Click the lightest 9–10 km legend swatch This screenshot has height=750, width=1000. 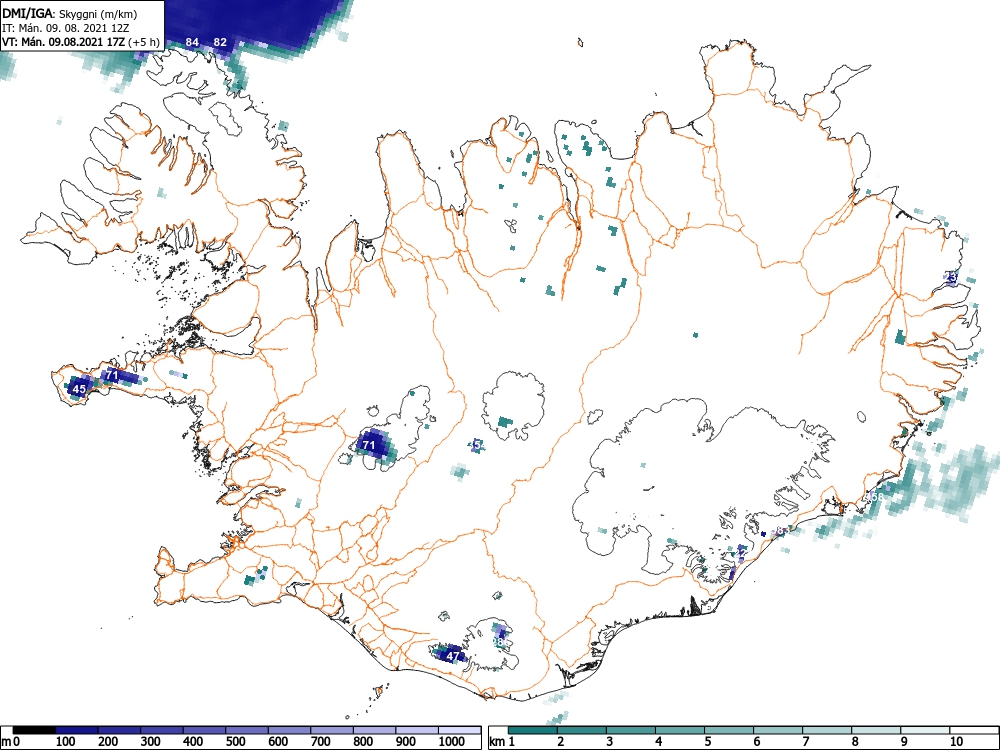(x=925, y=730)
